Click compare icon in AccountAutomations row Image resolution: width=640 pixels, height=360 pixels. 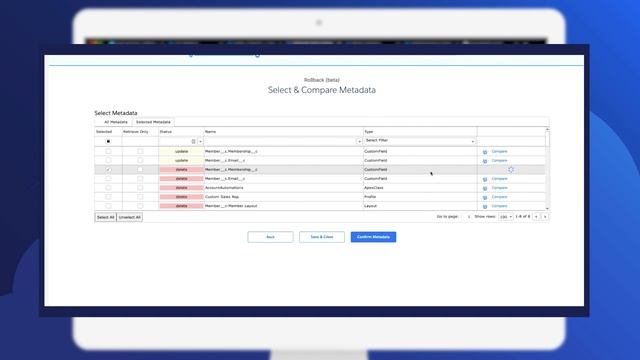click(x=485, y=189)
